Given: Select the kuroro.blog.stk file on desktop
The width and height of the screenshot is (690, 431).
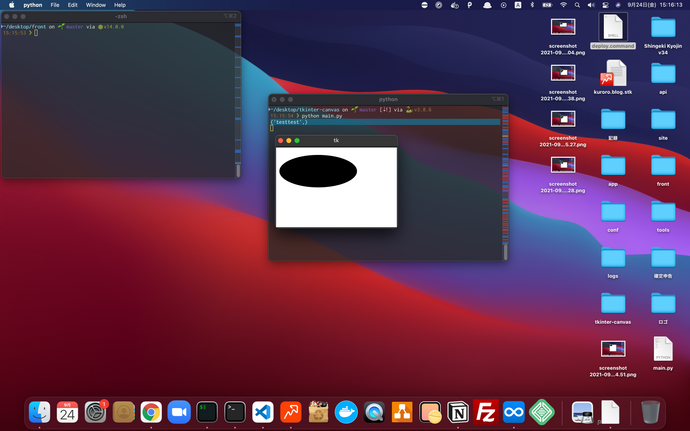Looking at the screenshot, I should point(613,77).
